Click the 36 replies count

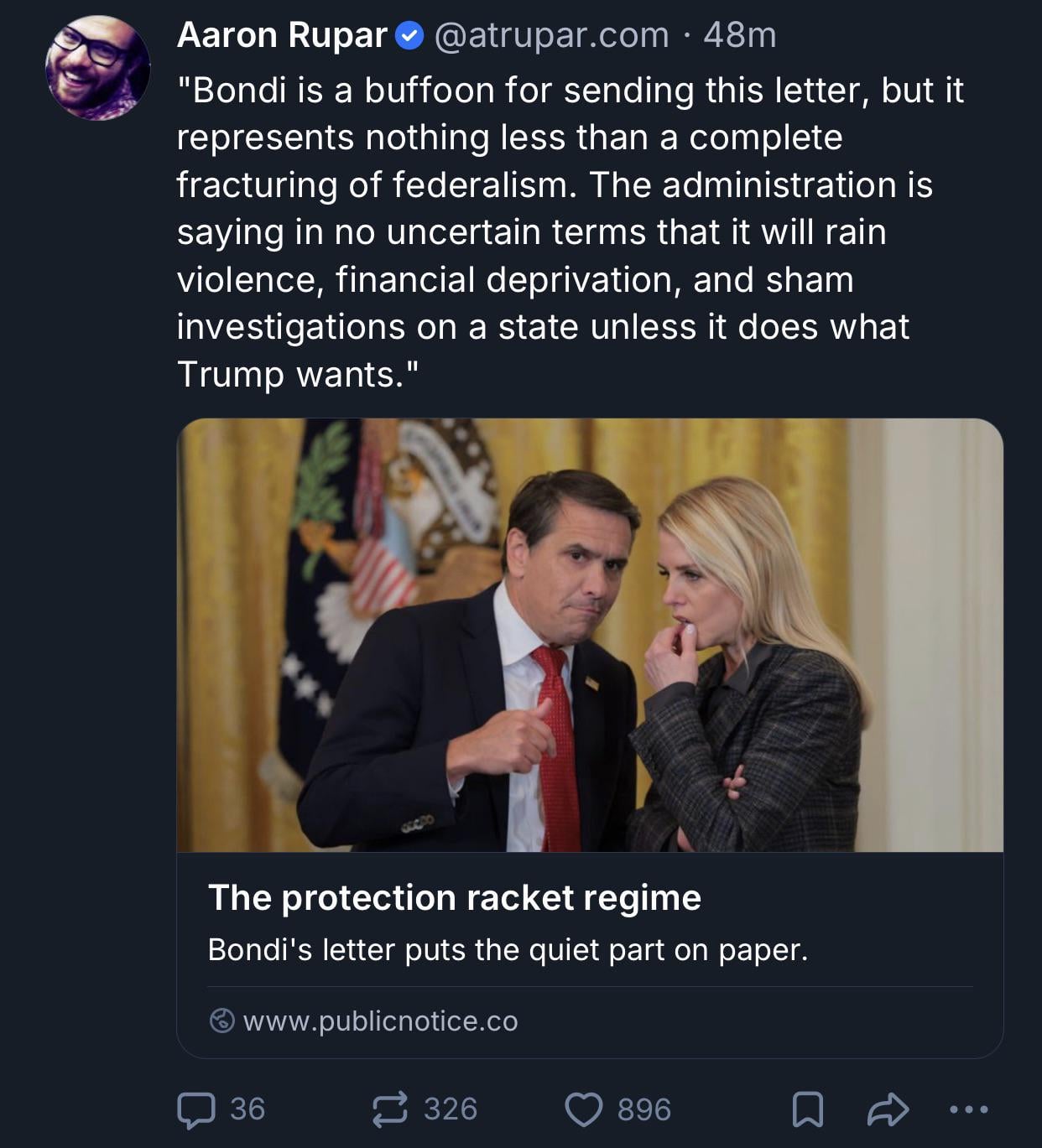[247, 1109]
